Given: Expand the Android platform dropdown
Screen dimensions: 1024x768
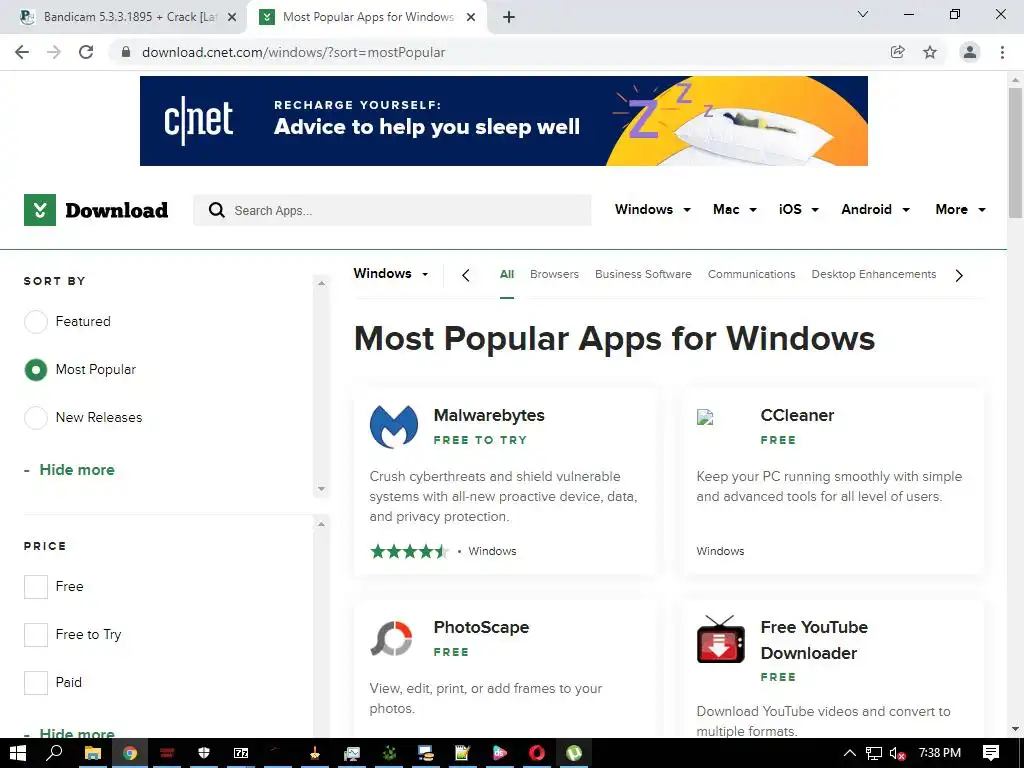Looking at the screenshot, I should tap(875, 210).
